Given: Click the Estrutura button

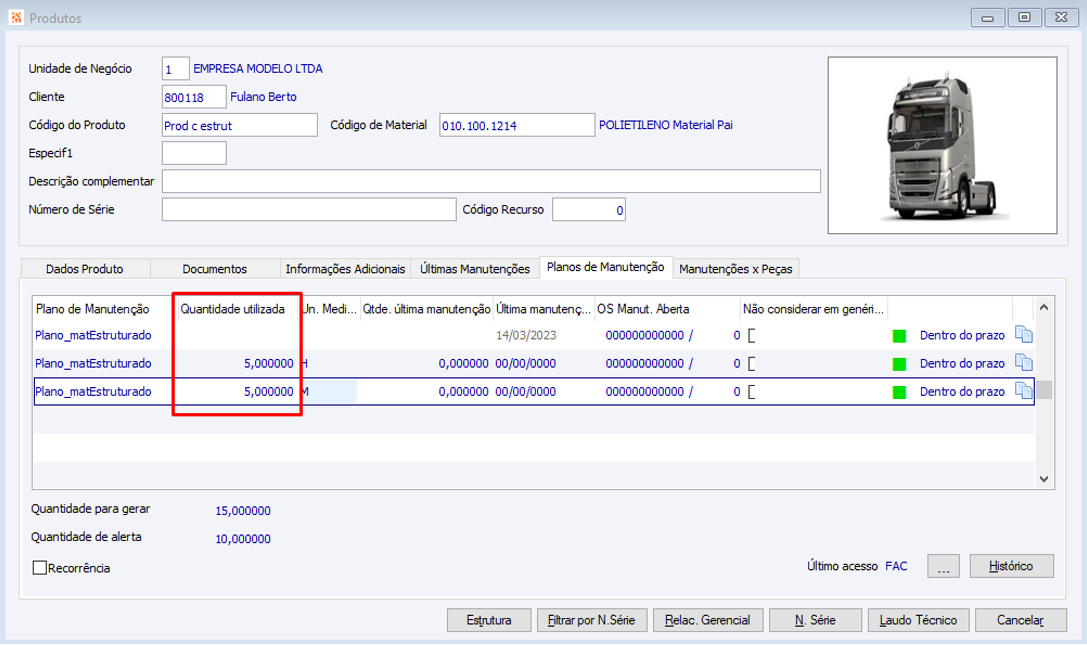Looking at the screenshot, I should [x=489, y=620].
